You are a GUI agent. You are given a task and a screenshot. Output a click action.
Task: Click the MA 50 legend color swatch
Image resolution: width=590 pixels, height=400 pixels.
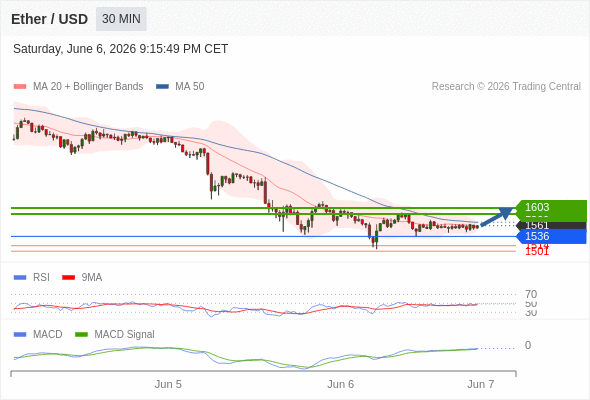coord(162,87)
